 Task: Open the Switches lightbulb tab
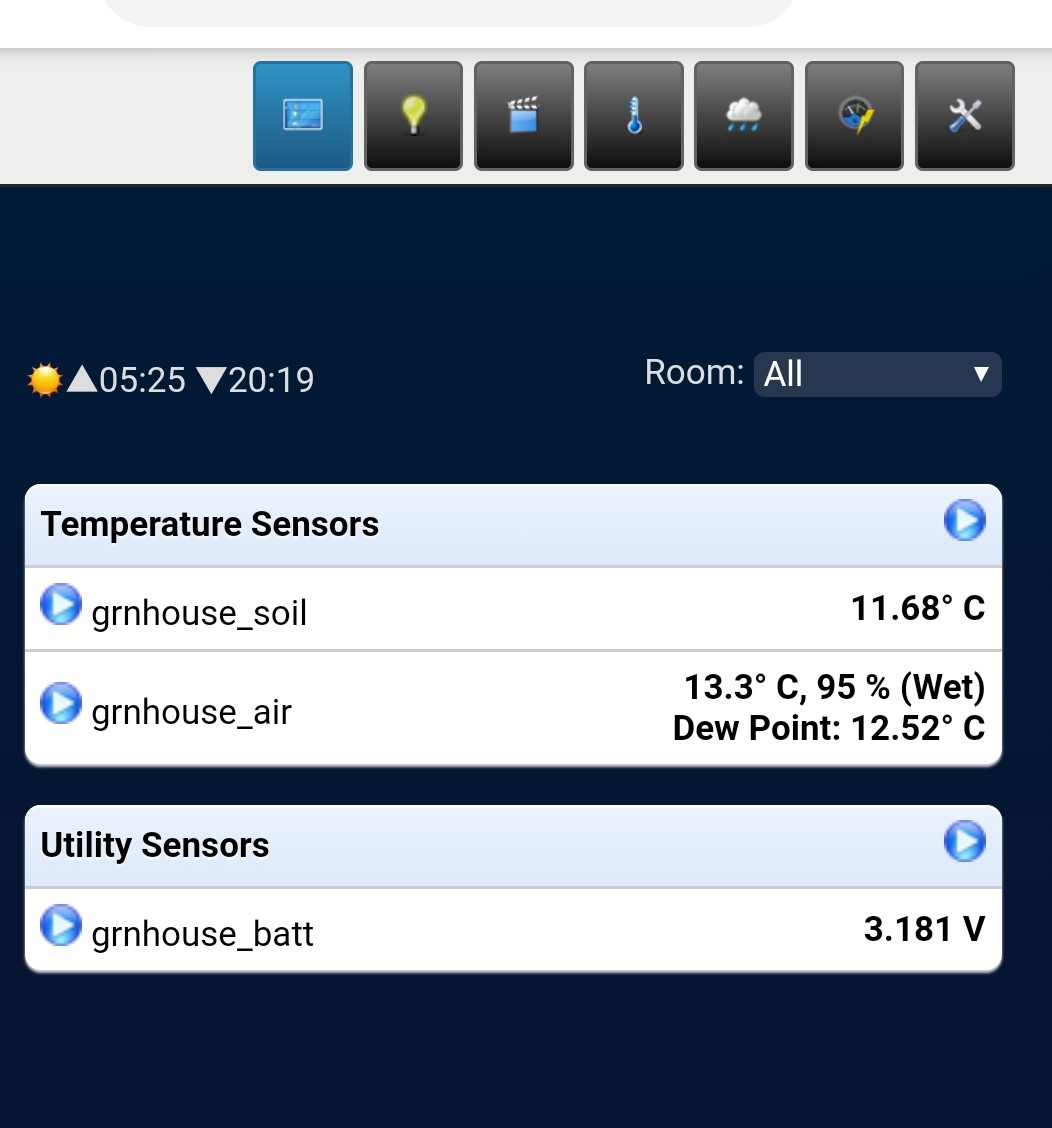pyautogui.click(x=413, y=116)
